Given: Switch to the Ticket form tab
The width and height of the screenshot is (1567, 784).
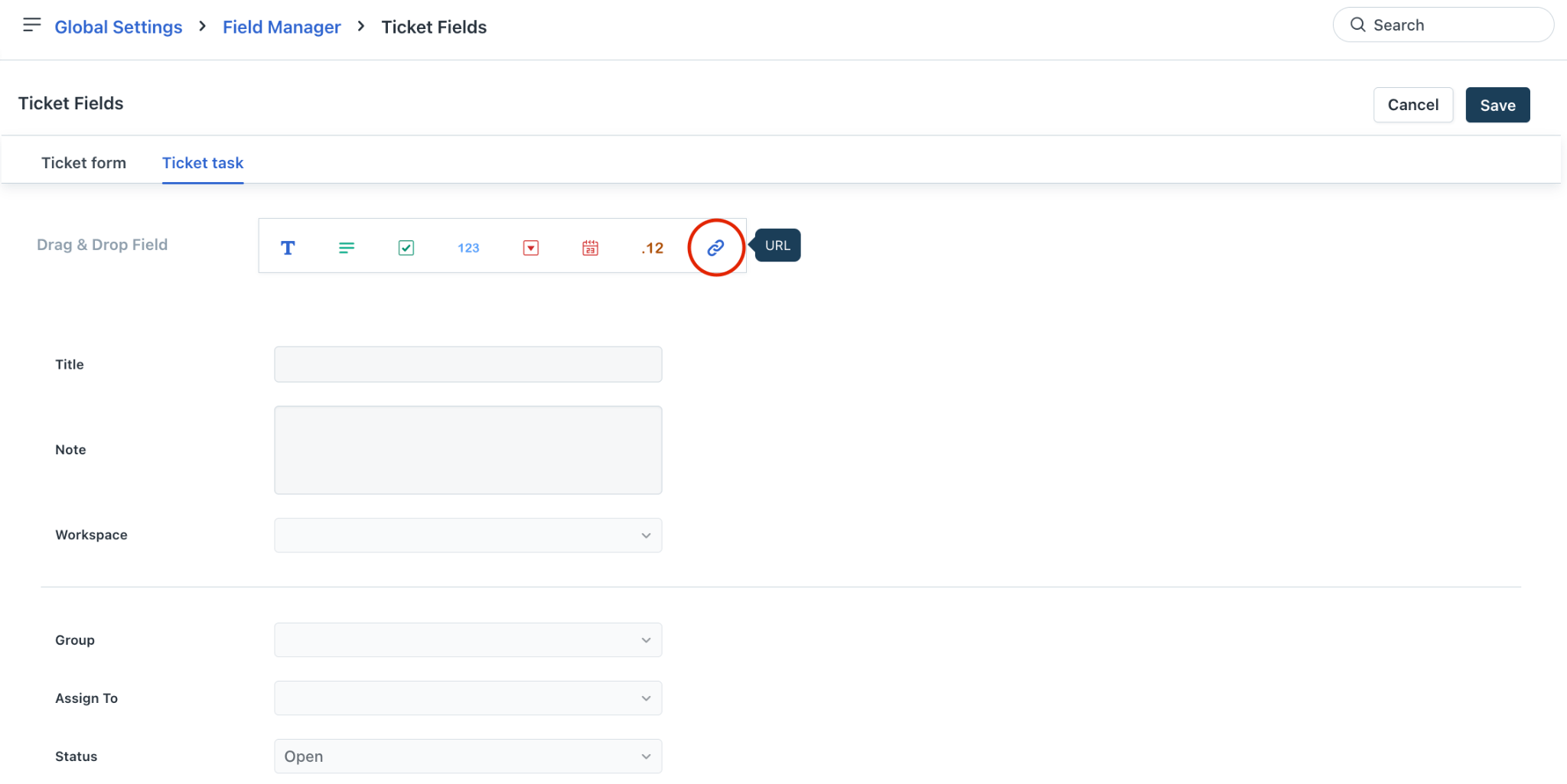Looking at the screenshot, I should pos(83,163).
